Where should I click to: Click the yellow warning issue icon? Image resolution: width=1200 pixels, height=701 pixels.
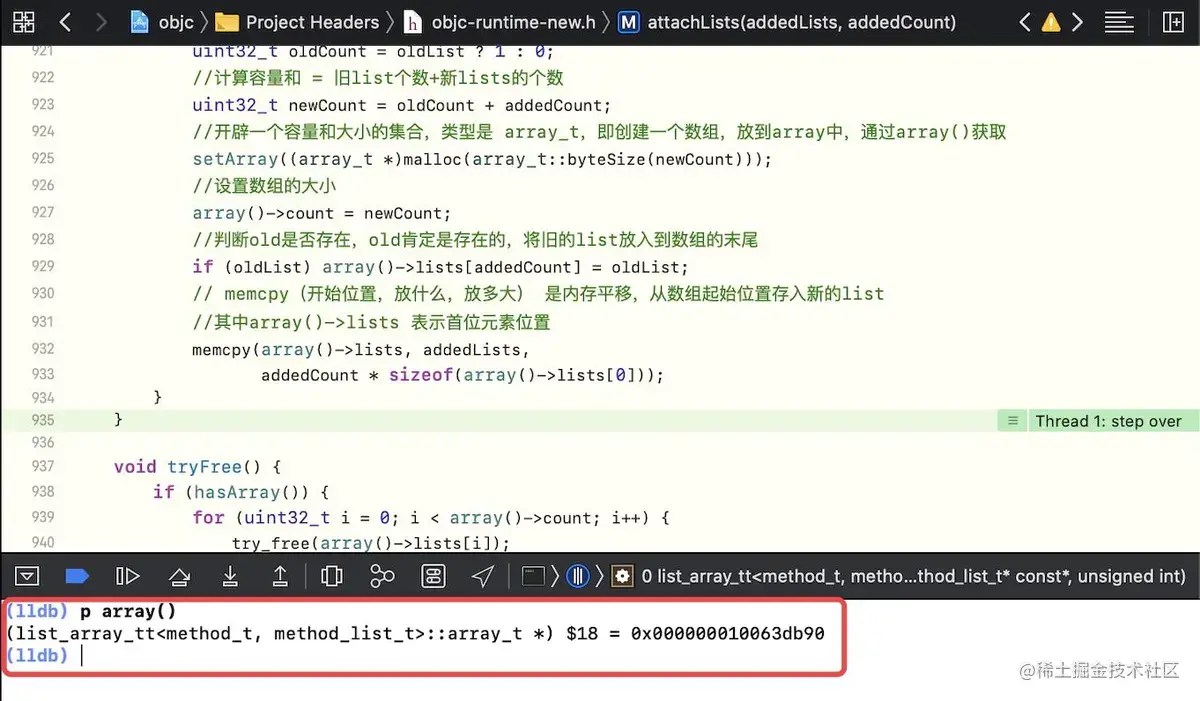[x=1051, y=22]
